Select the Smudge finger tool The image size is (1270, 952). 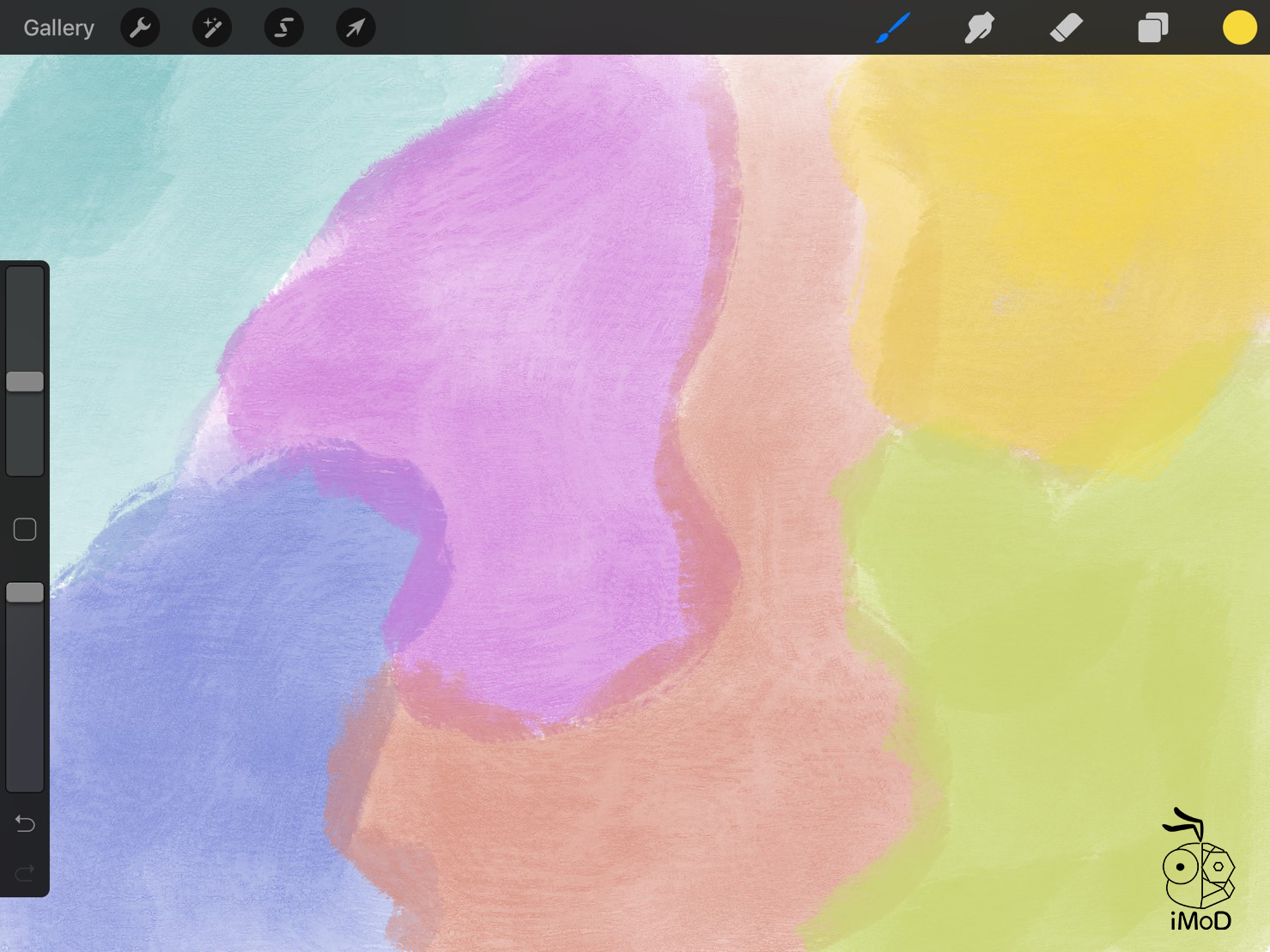tap(979, 27)
